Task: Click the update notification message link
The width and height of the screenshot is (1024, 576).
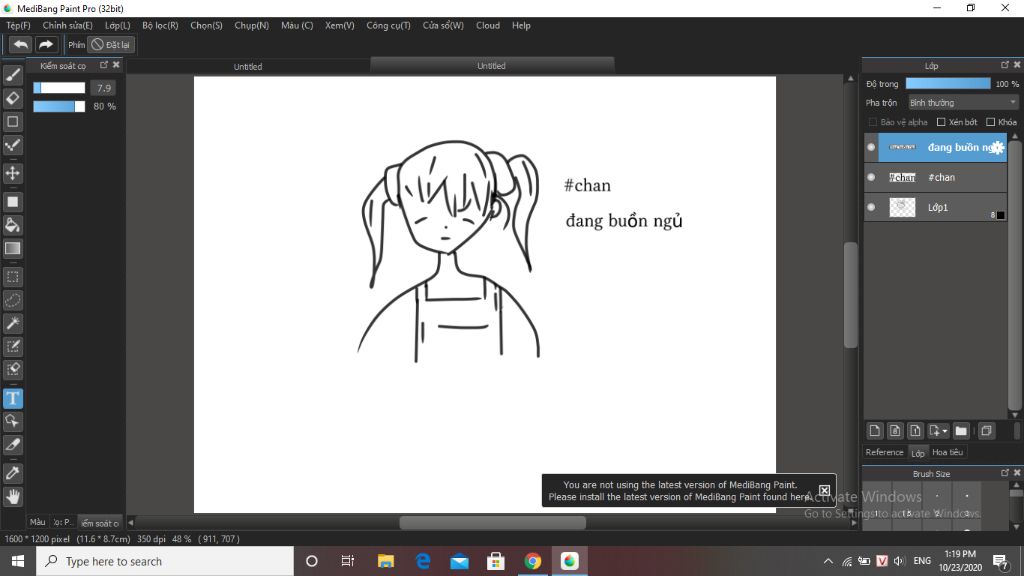Action: [680, 490]
